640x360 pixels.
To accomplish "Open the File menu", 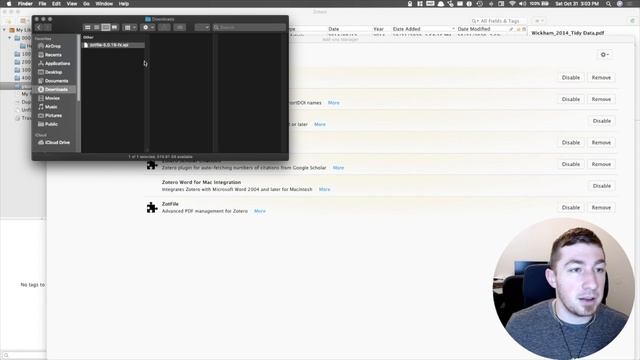I will pyautogui.click(x=42, y=4).
